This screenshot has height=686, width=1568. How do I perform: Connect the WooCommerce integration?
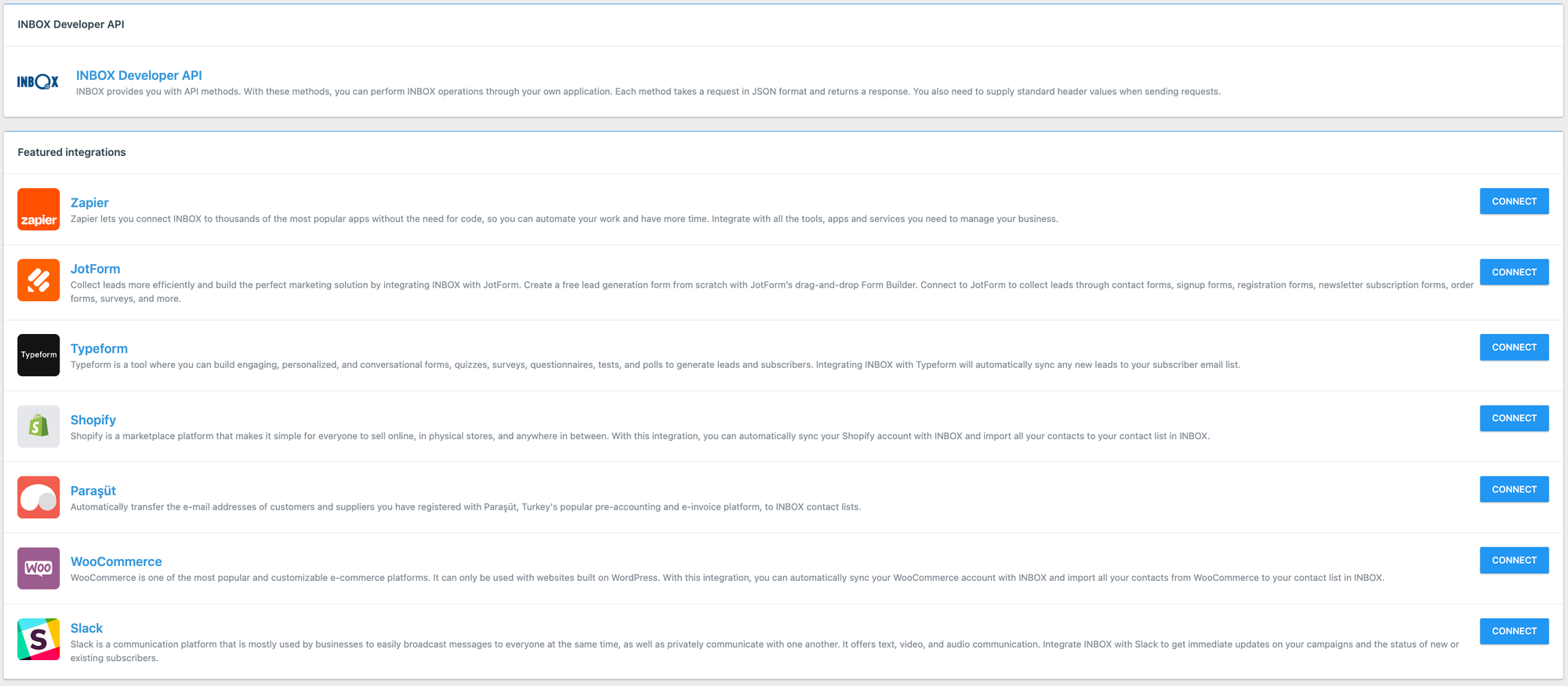click(x=1514, y=560)
